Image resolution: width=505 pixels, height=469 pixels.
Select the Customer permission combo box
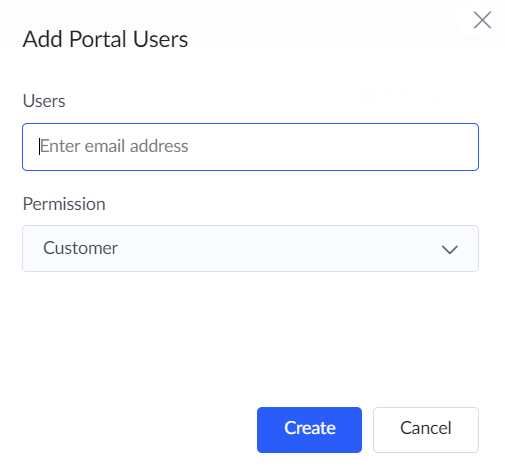coord(250,248)
